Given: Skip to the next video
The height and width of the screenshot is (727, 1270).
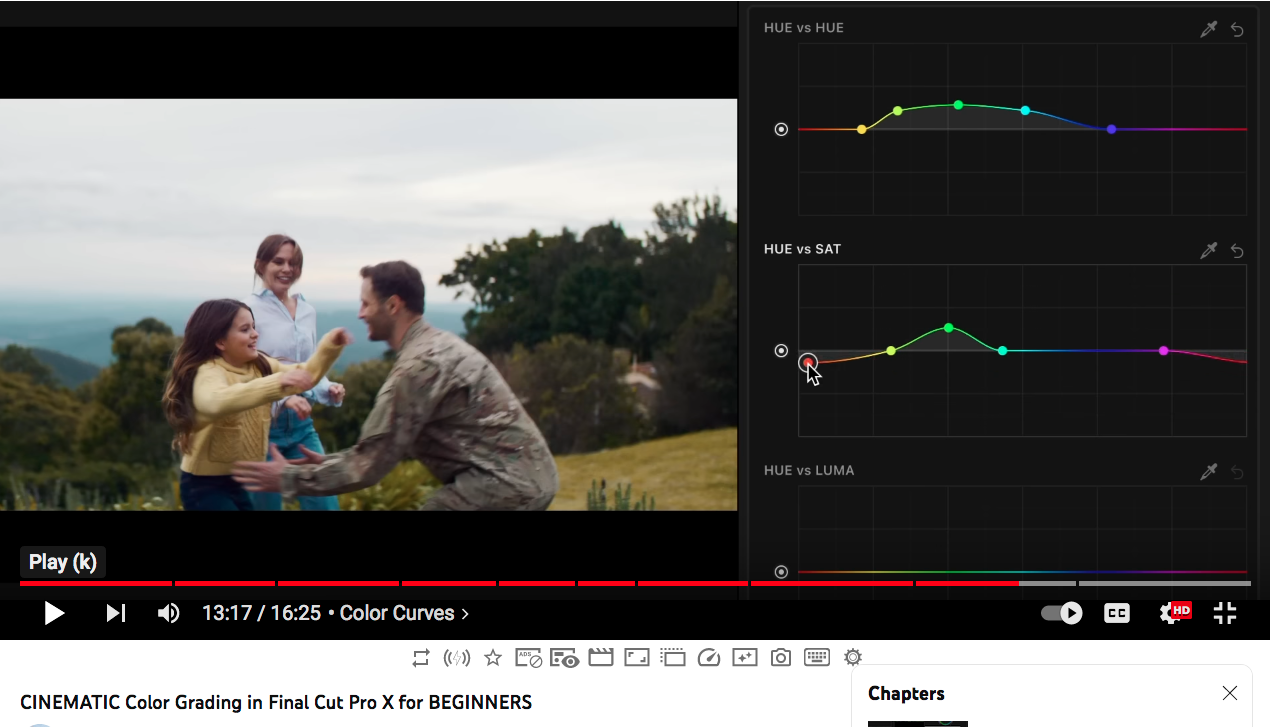Looking at the screenshot, I should (x=116, y=613).
